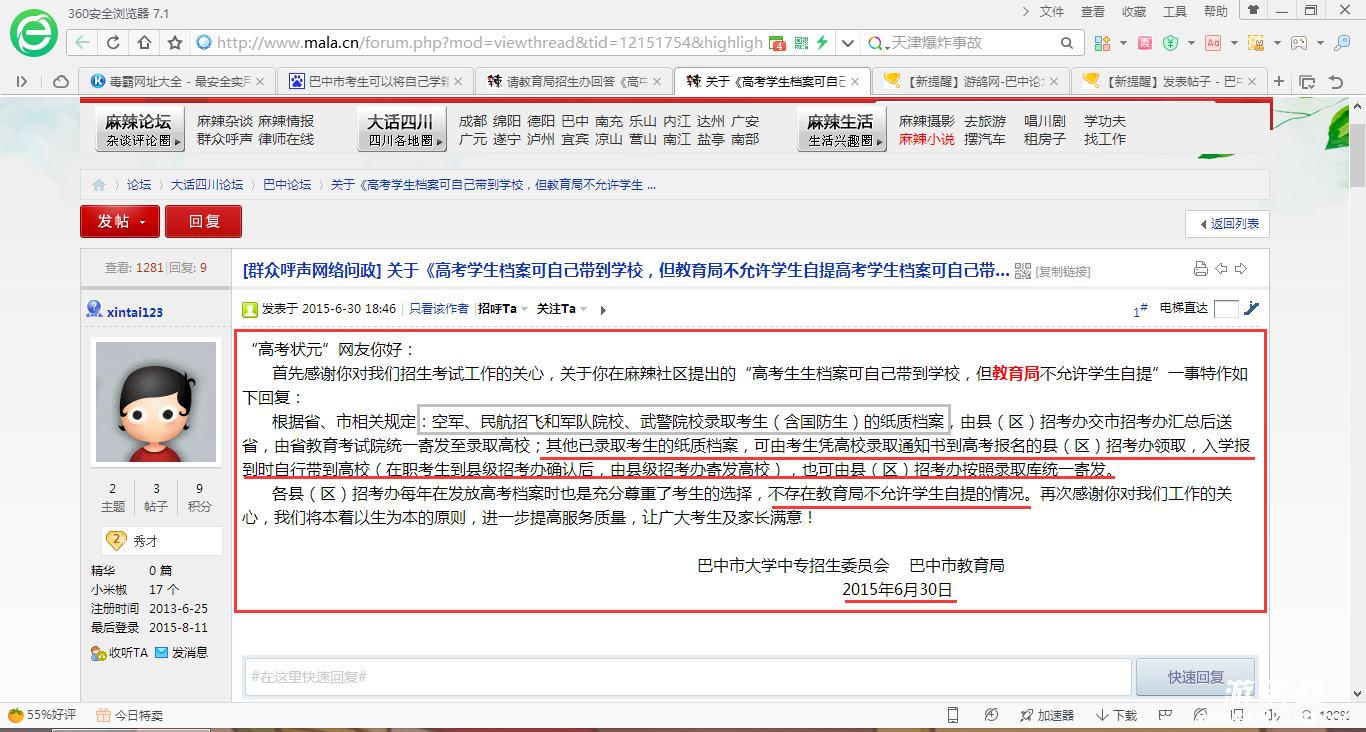
Task: Go to browser home page icon
Action: 144,43
